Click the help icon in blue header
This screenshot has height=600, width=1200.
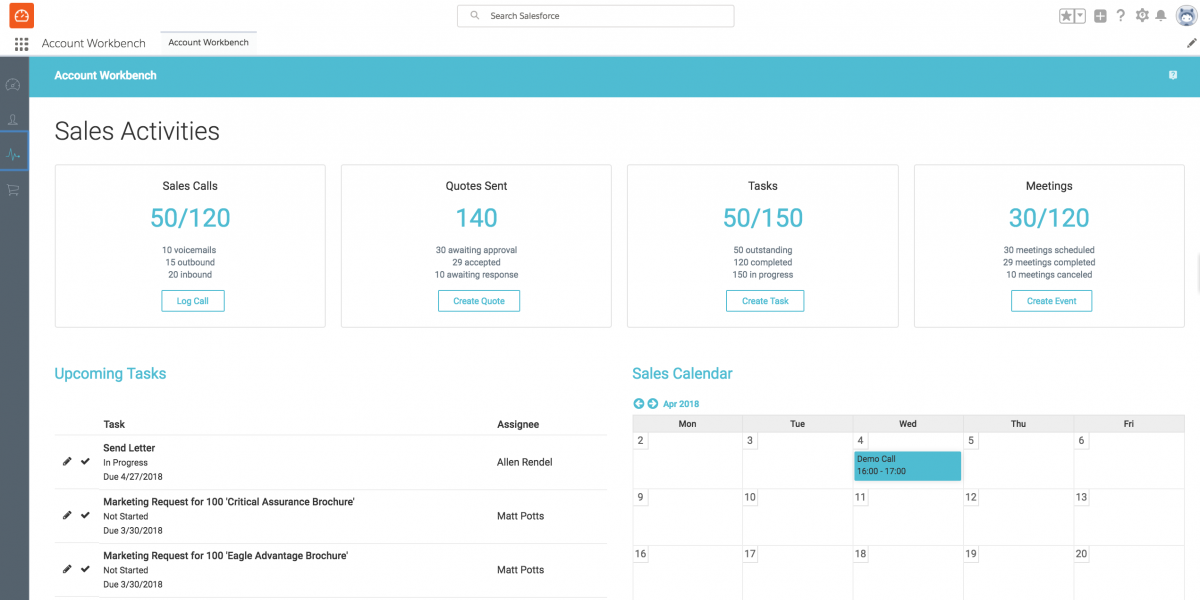[1173, 75]
